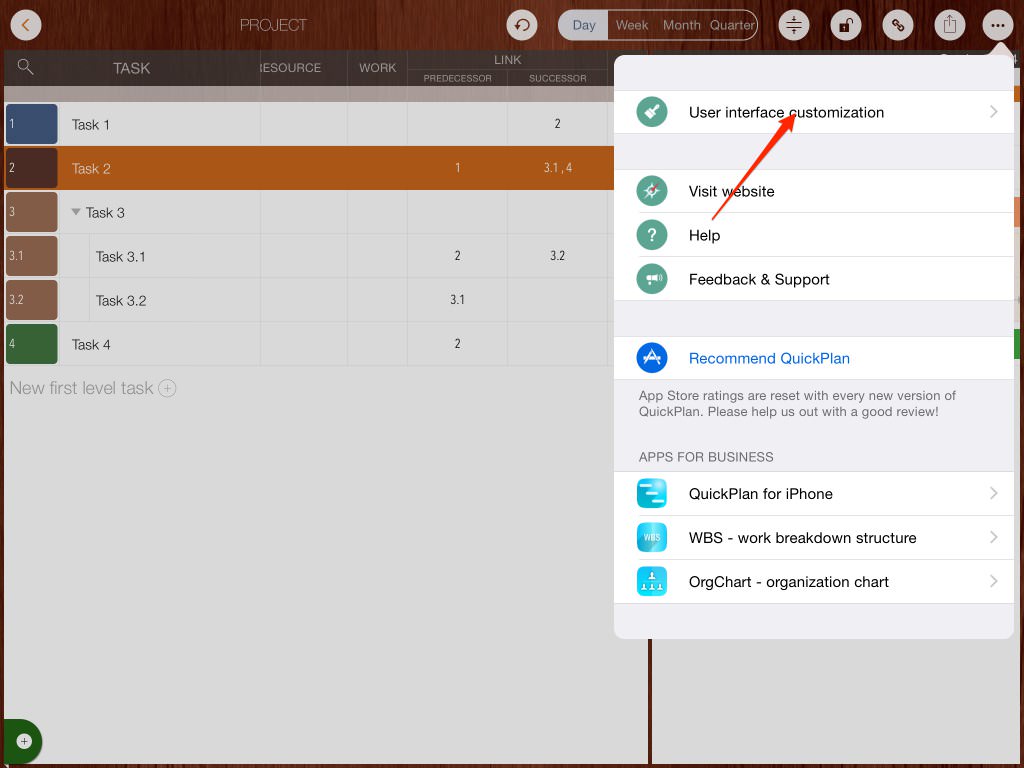Select the Quarter timeline scale
The height and width of the screenshot is (768, 1024).
pos(732,25)
